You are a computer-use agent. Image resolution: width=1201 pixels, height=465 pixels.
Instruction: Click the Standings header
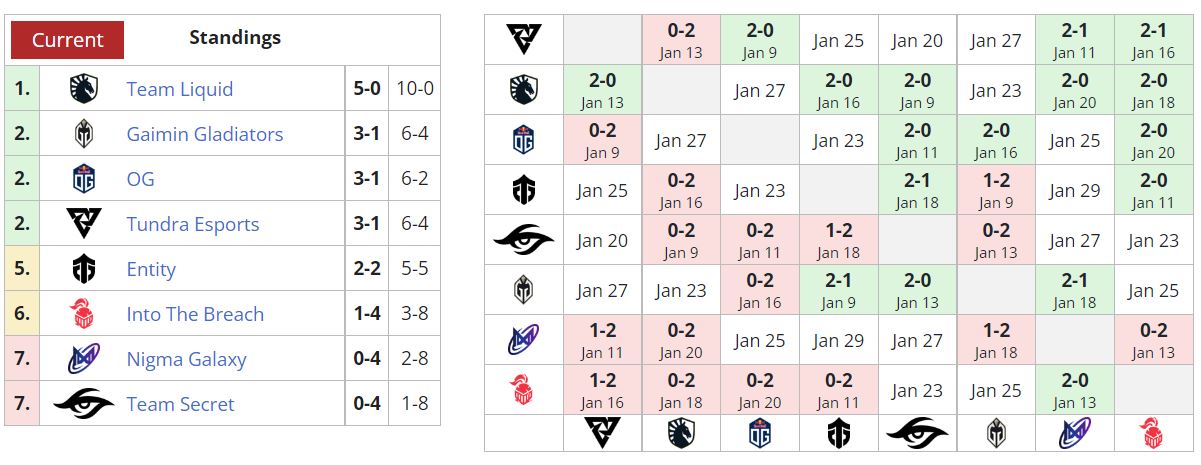235,38
